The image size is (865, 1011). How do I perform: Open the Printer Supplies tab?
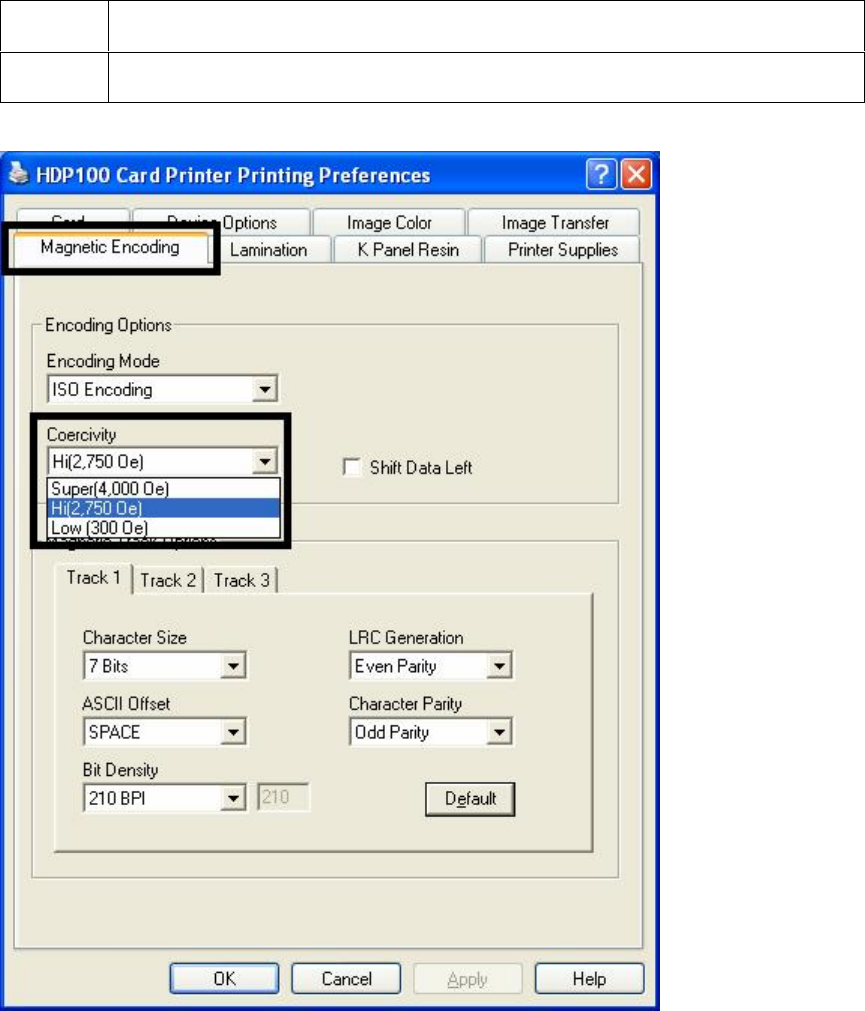[x=563, y=250]
